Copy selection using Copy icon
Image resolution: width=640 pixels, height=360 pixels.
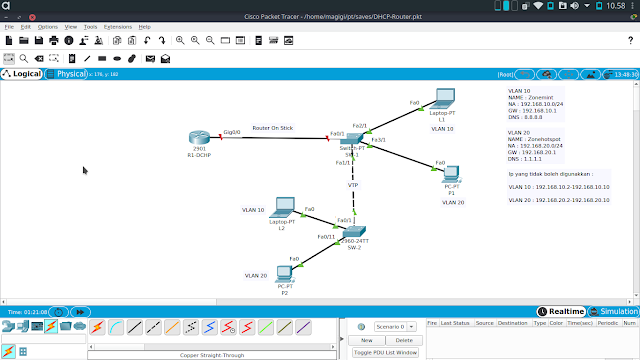coord(117,40)
